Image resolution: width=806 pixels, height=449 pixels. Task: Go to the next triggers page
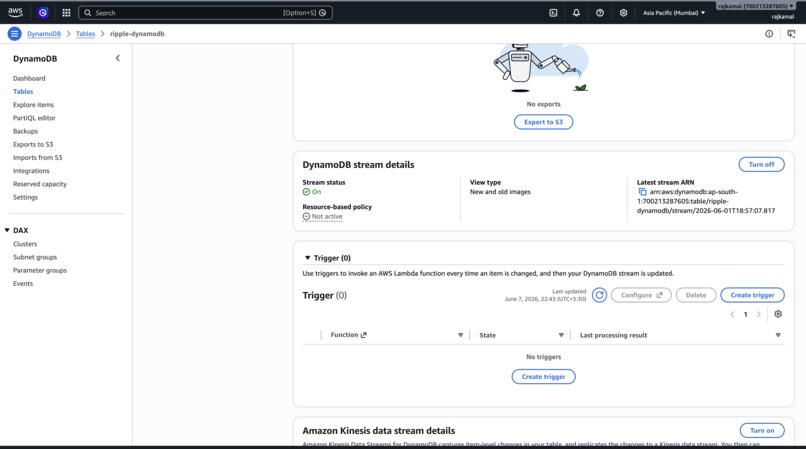point(759,314)
